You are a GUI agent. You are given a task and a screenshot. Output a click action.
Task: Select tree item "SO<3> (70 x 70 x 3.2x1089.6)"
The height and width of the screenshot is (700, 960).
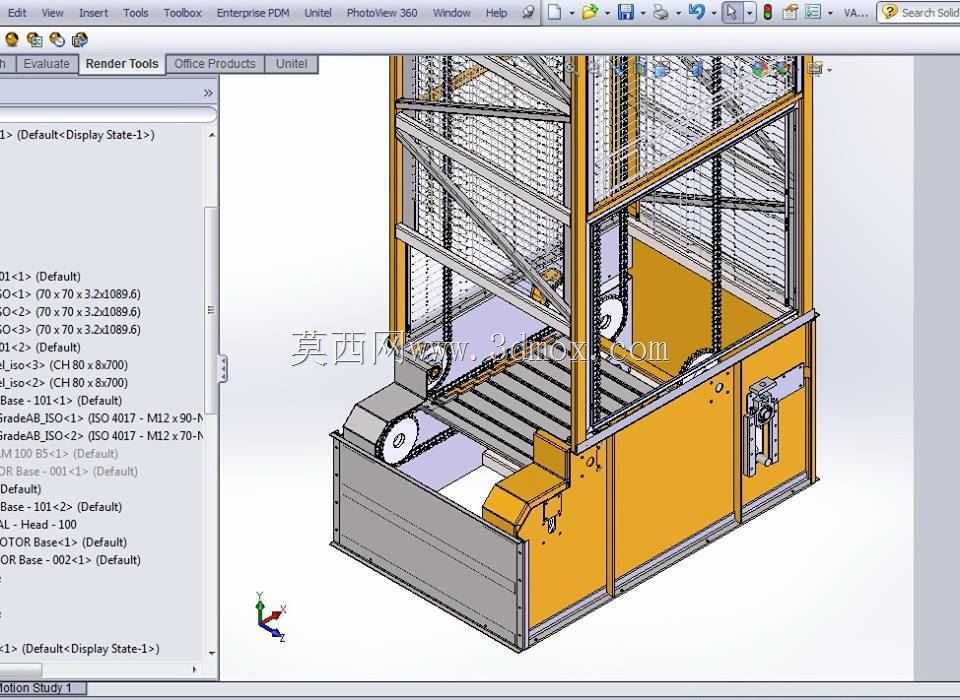coord(70,329)
